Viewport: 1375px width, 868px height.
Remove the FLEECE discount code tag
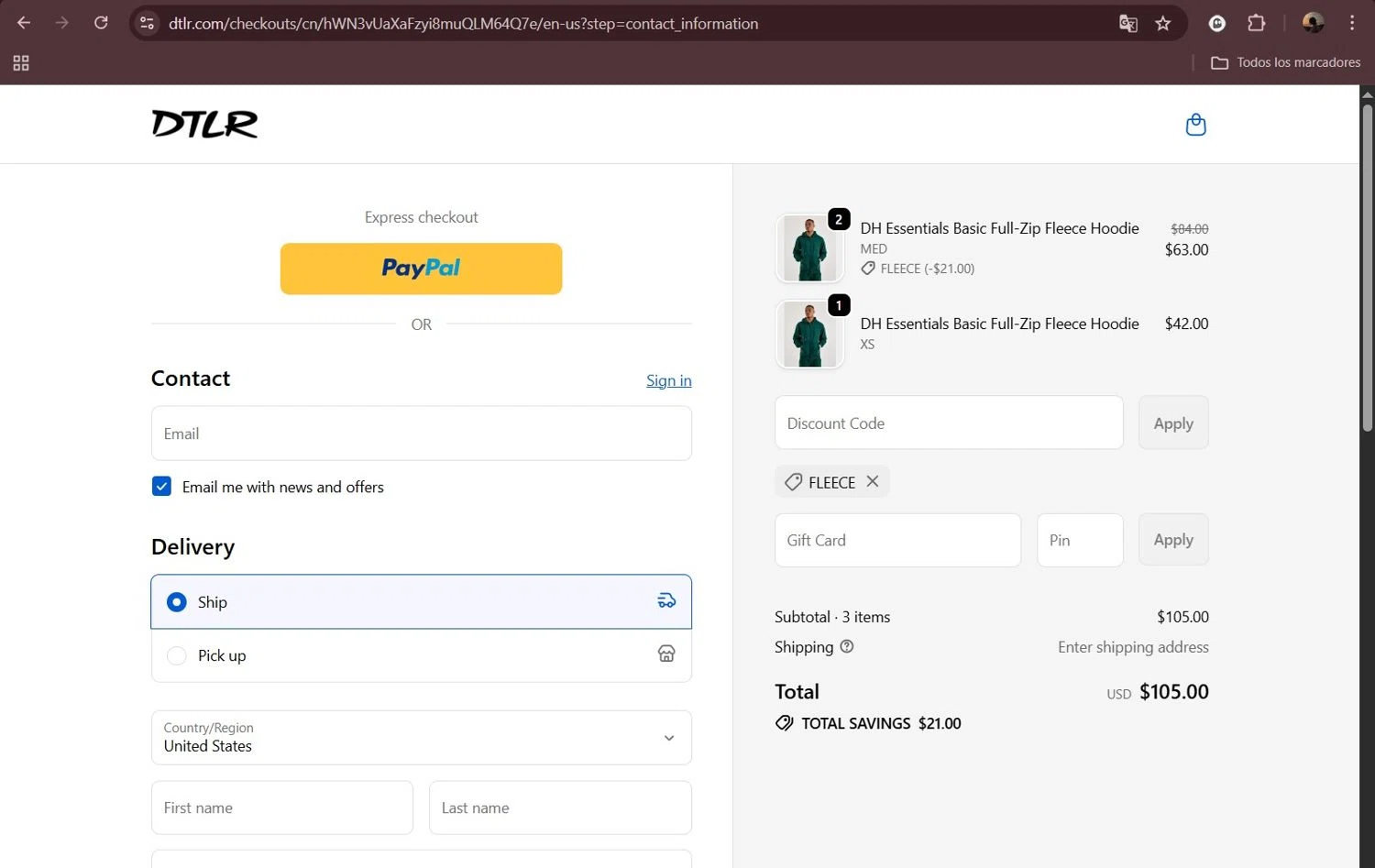point(873,481)
